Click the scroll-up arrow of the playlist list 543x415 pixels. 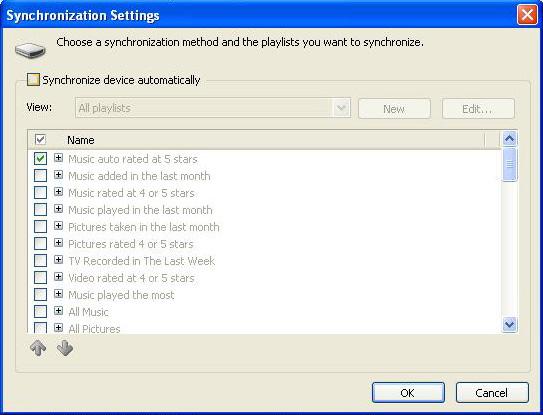[509, 139]
